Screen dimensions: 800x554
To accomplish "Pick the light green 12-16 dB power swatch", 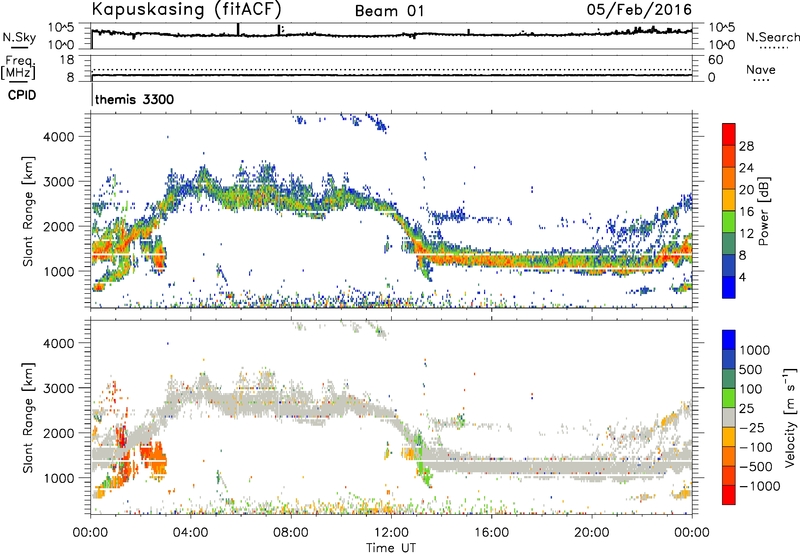I will pos(729,222).
